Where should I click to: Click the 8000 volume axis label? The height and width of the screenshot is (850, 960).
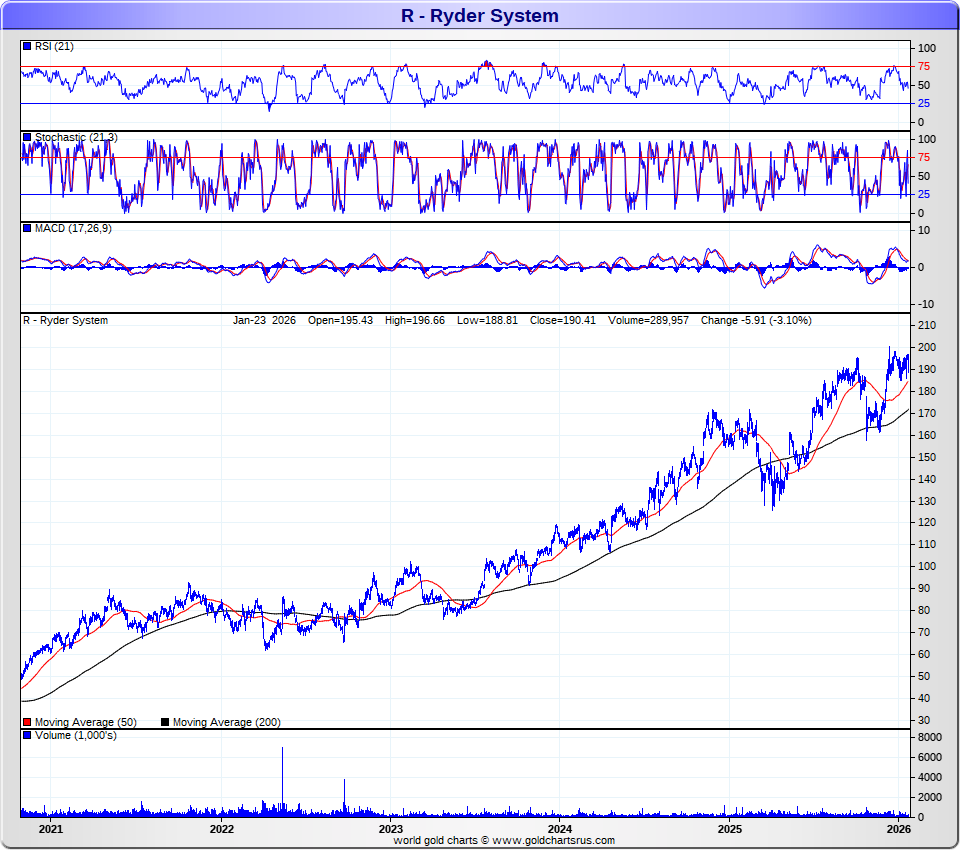point(929,737)
